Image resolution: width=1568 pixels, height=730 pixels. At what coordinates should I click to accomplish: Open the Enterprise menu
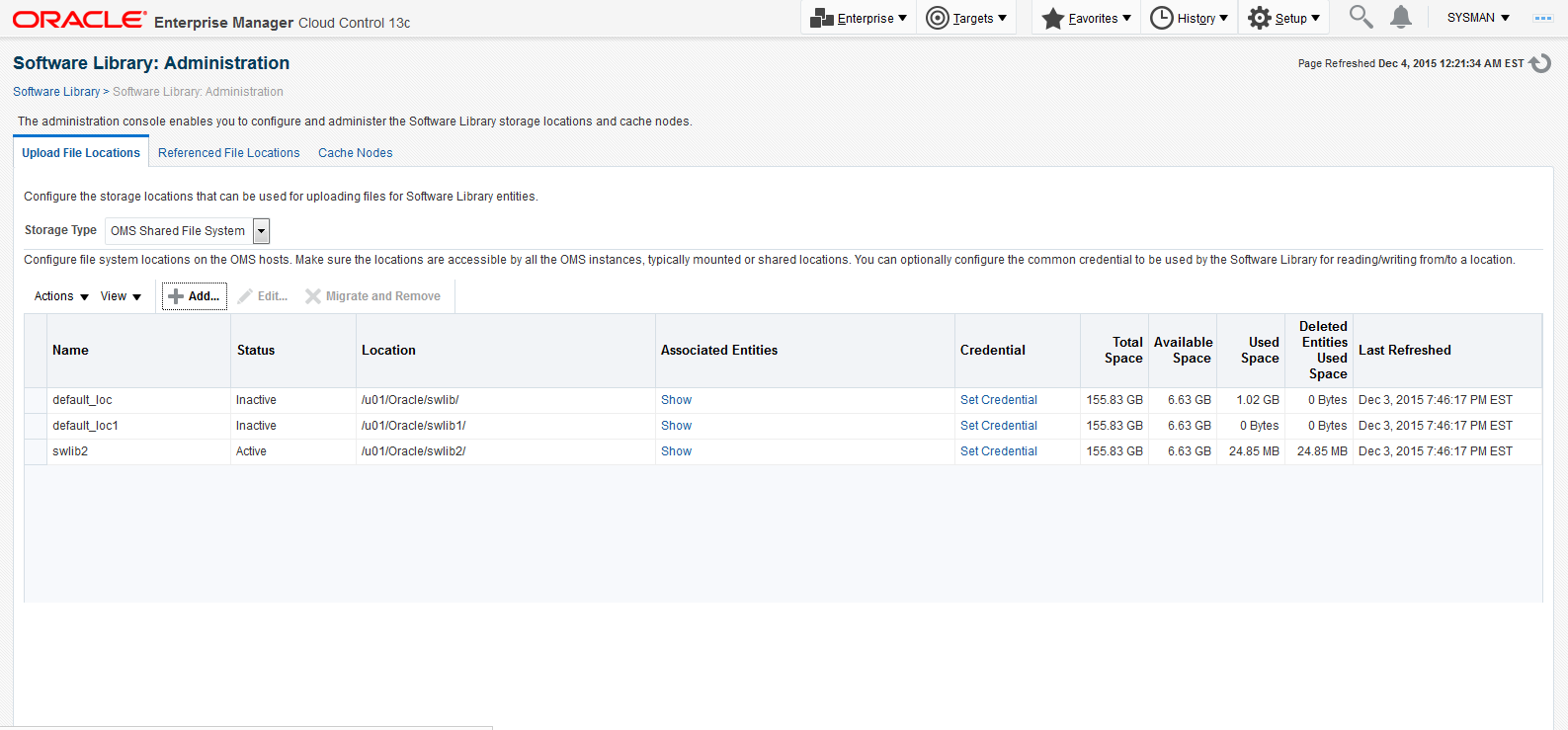click(858, 18)
